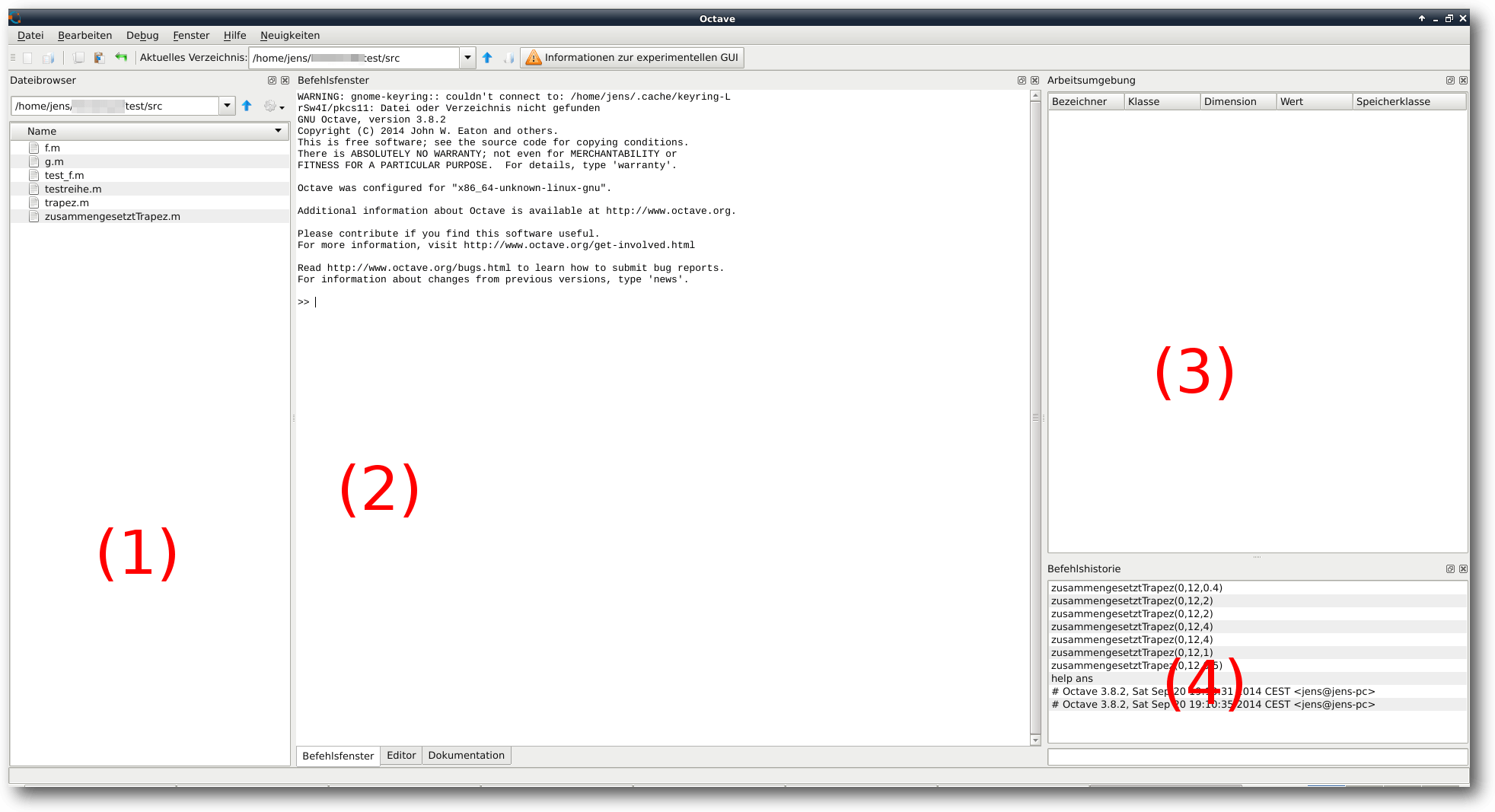Expand the Aktuelles Verzeichnis dropdown
Viewport: 1495px width, 812px height.
[x=467, y=58]
